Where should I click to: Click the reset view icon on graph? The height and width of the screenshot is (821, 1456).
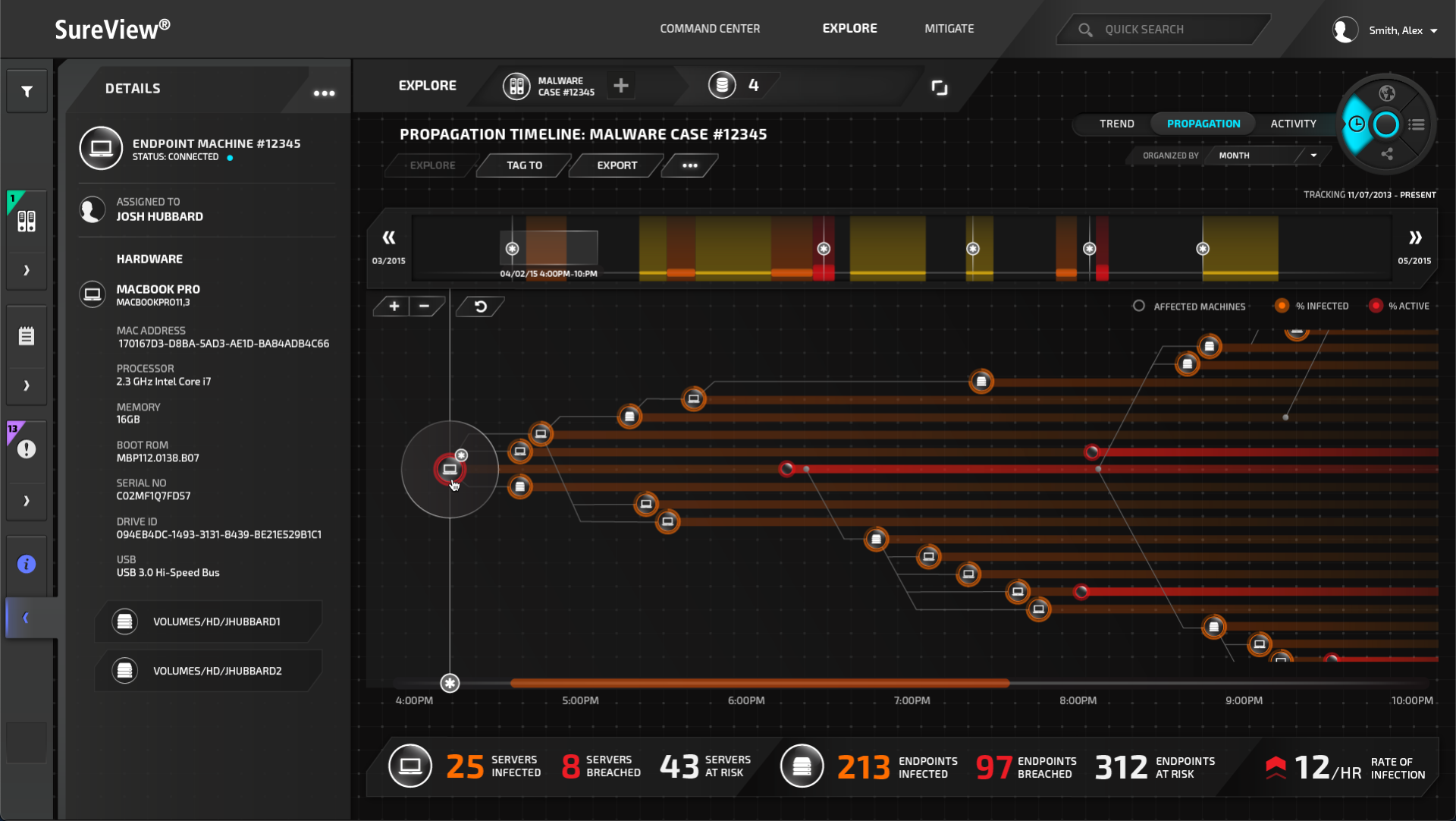(x=481, y=307)
